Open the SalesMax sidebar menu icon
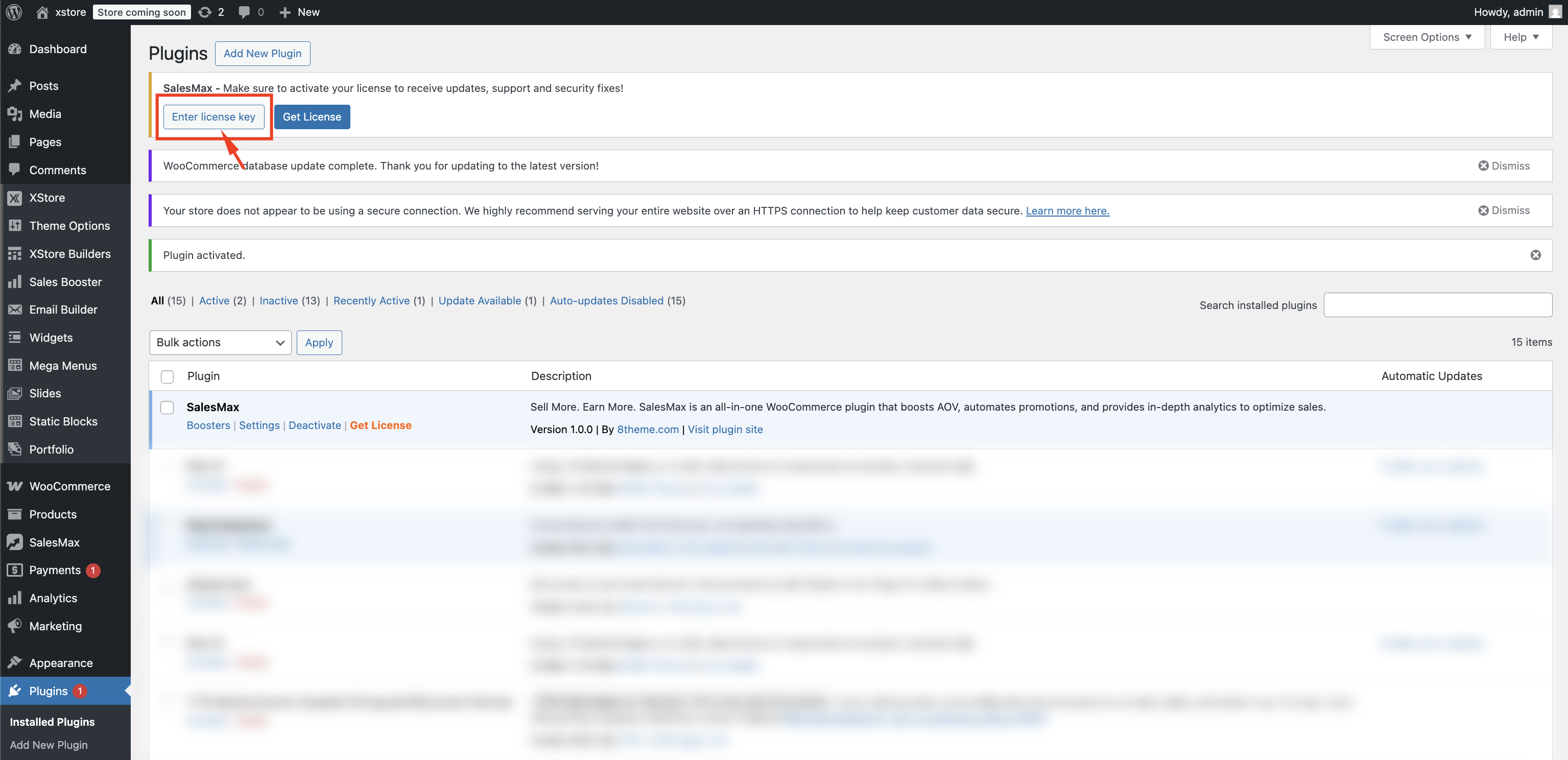Image resolution: width=1568 pixels, height=760 pixels. point(15,542)
